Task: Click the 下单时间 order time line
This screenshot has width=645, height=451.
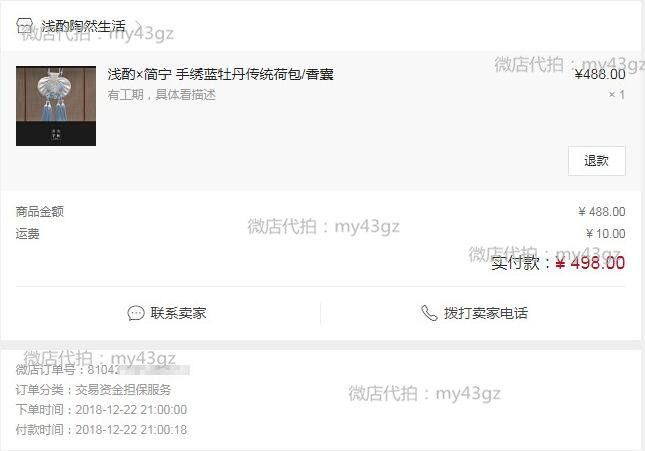Action: 102,409
